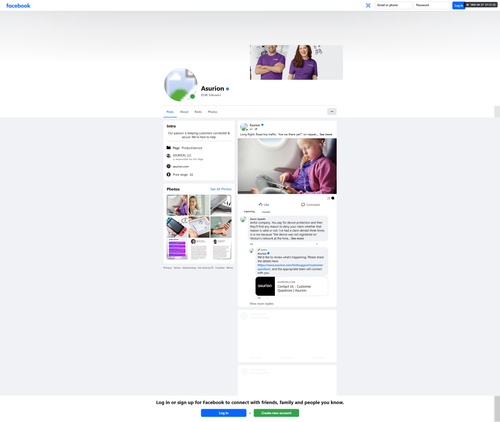This screenshot has width=500, height=422.
Task: Click the verified badge next to Asurion name
Action: (227, 89)
